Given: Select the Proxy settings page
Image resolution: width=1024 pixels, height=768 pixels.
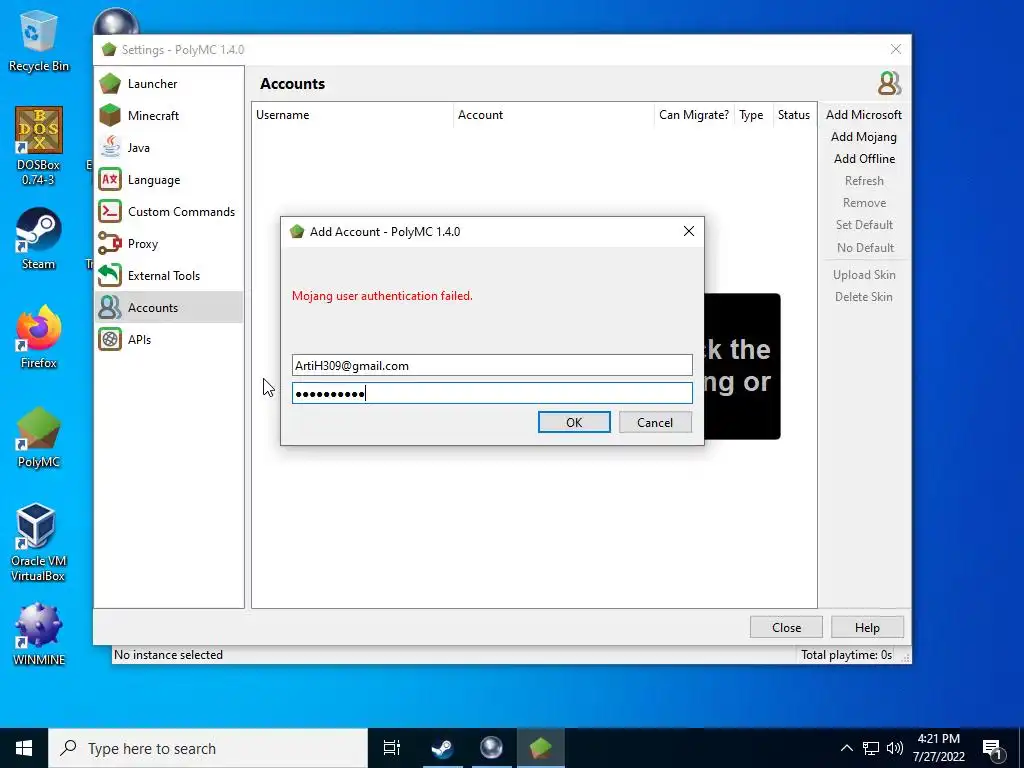Looking at the screenshot, I should 169,244.
